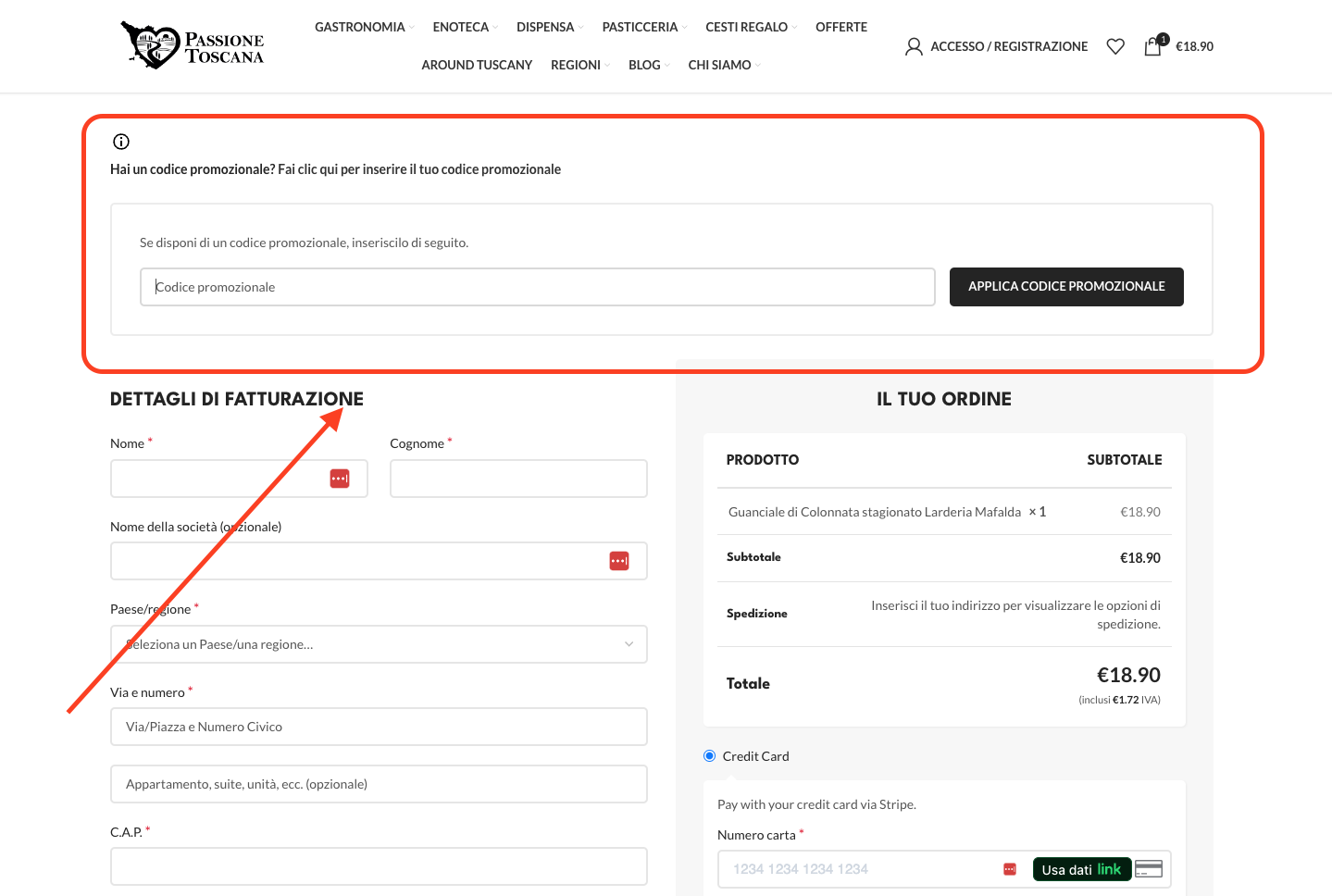Screen dimensions: 1332x896
Task: Focus the Nome della società field
Action: (x=379, y=561)
